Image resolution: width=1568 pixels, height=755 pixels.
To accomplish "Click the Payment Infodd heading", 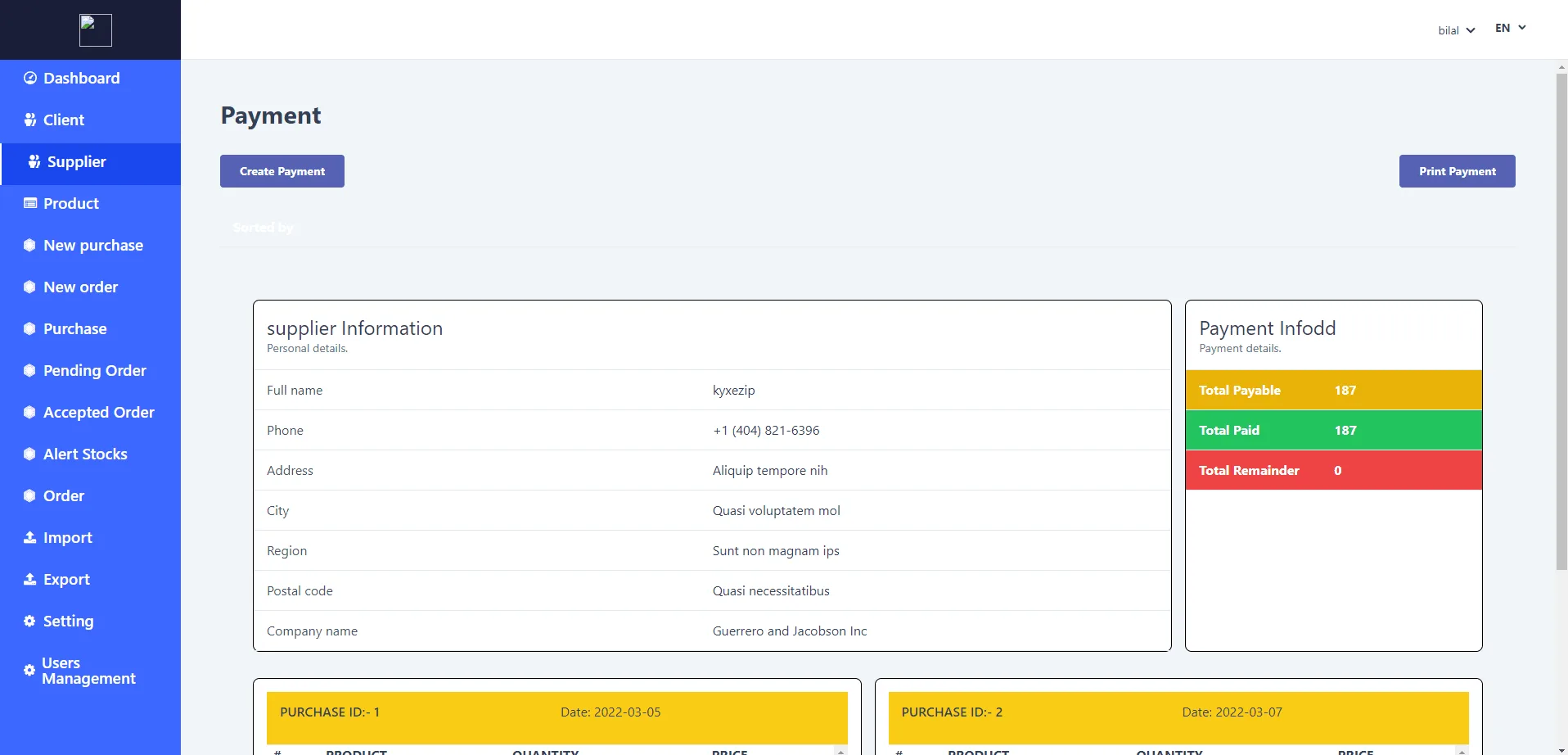I will click(1267, 328).
